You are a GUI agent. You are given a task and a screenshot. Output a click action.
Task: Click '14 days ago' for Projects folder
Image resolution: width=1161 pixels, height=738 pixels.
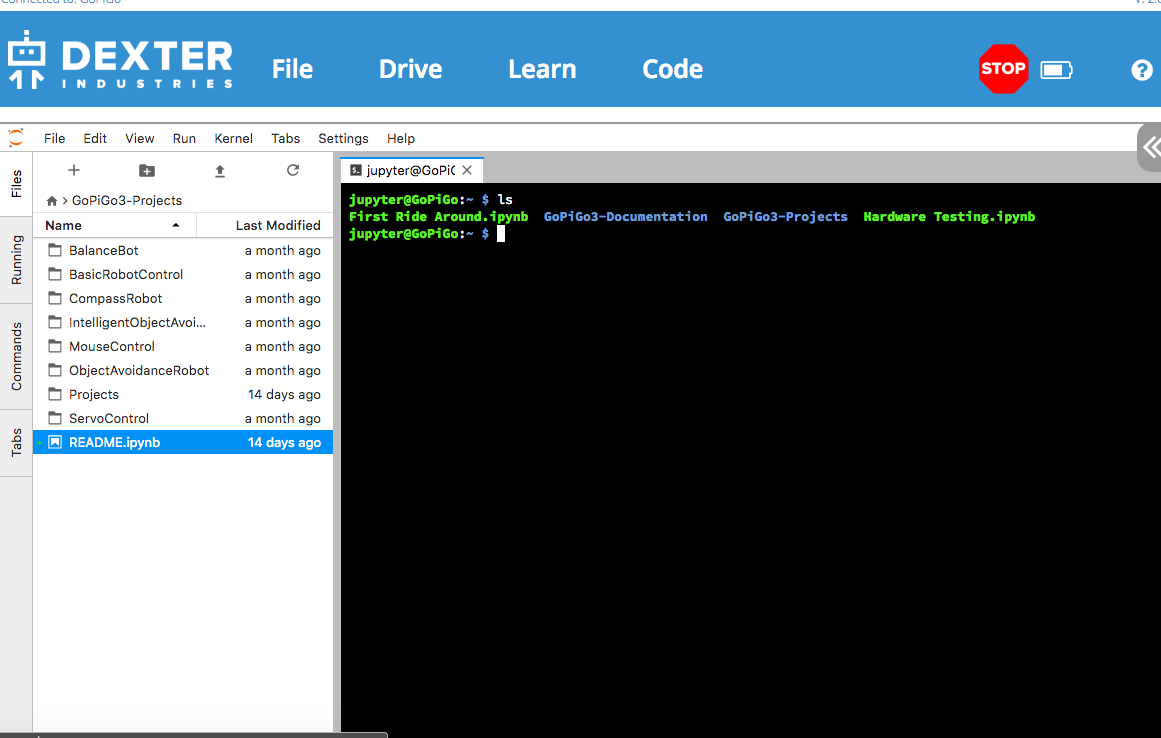click(x=284, y=395)
